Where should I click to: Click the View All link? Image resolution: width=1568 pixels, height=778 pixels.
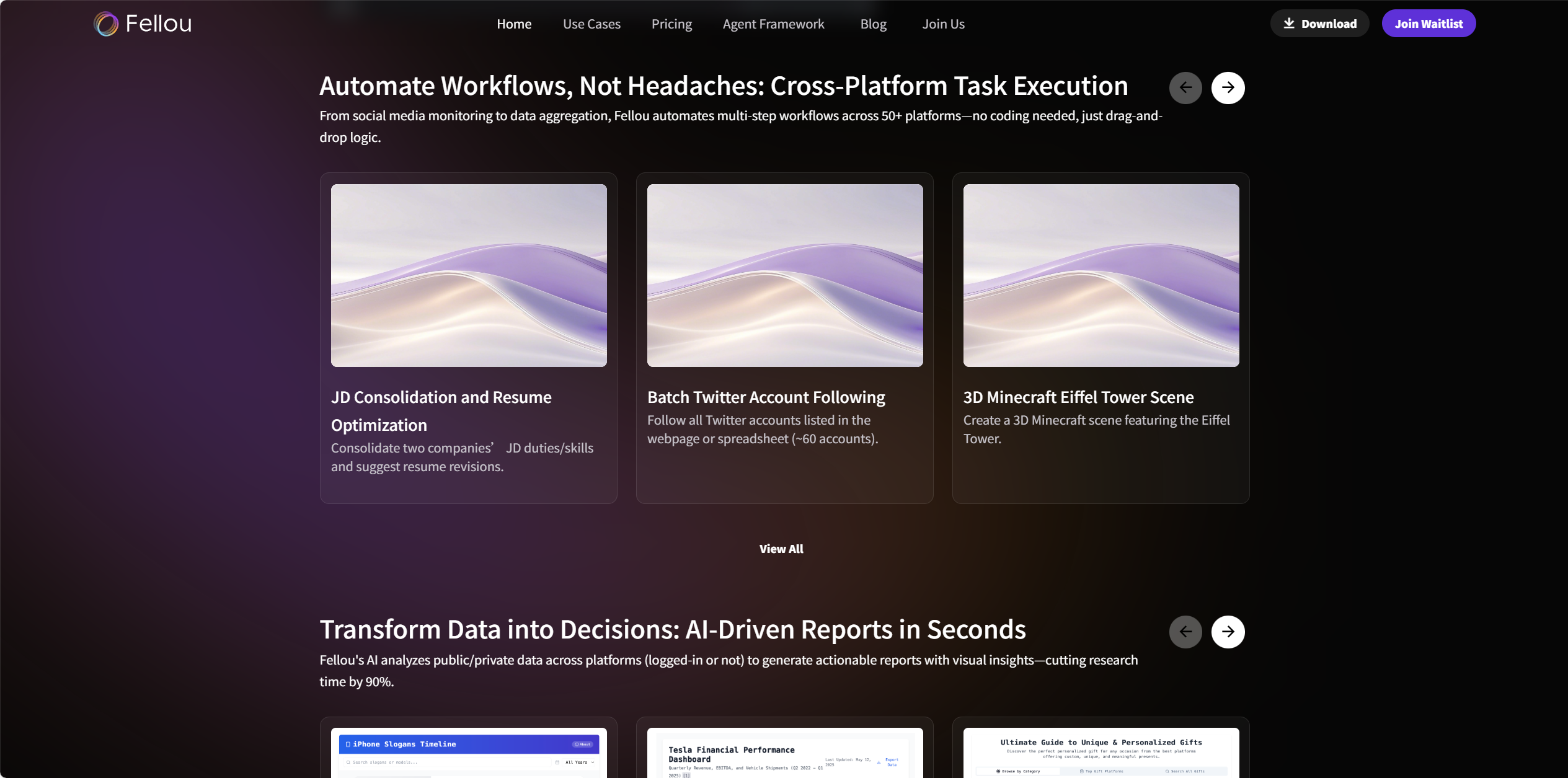click(x=781, y=549)
